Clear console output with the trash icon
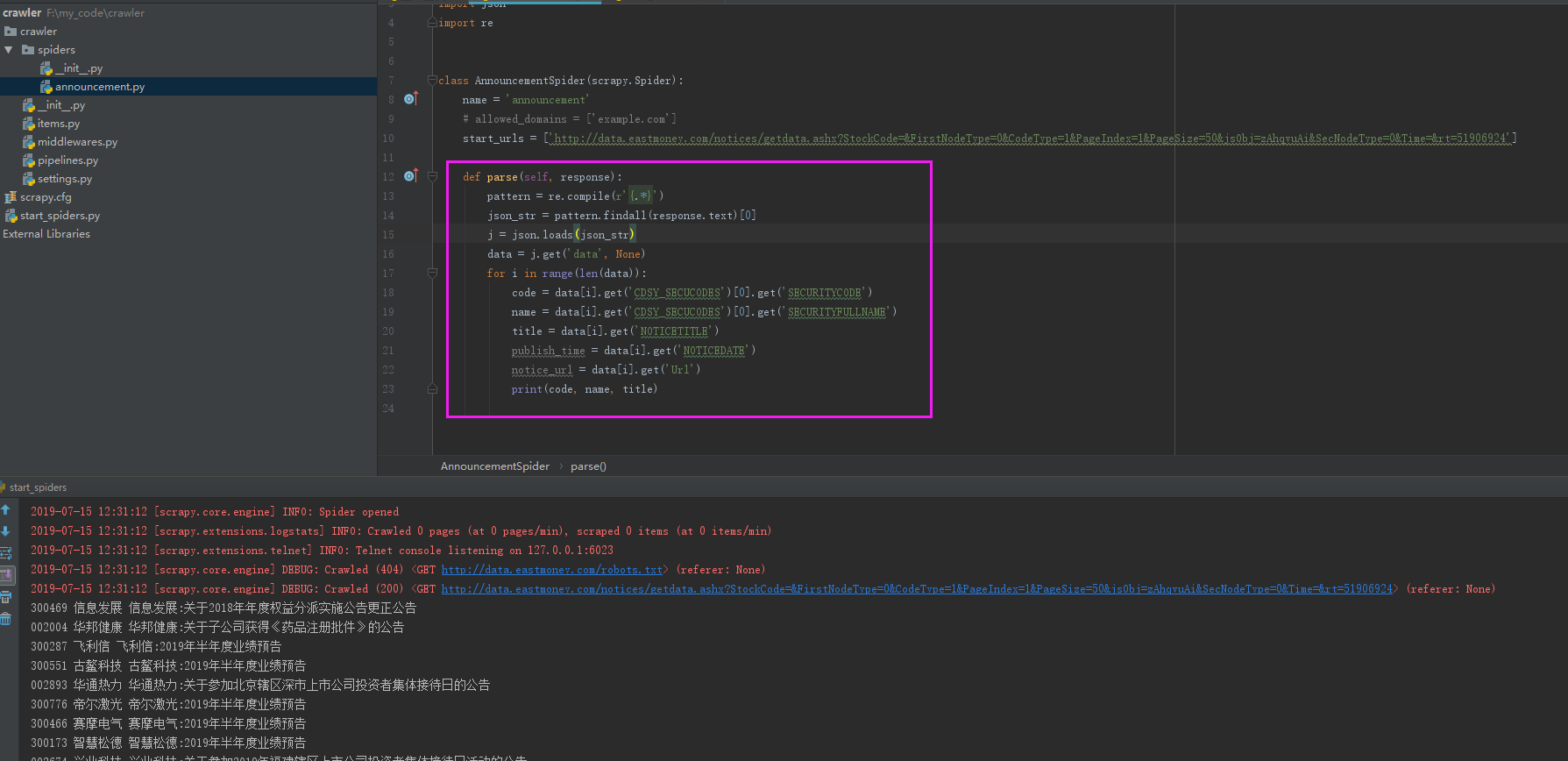 coord(5,619)
